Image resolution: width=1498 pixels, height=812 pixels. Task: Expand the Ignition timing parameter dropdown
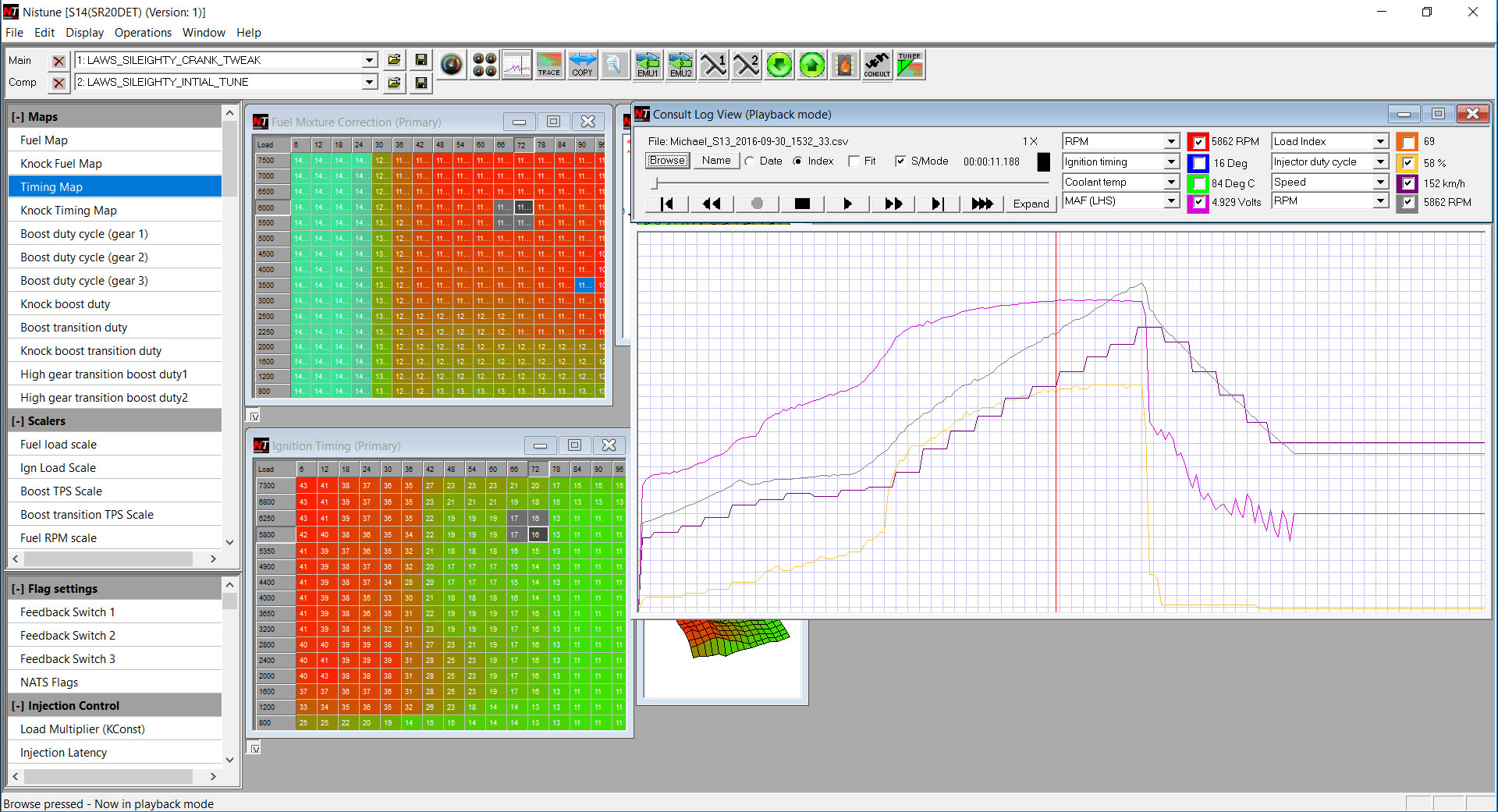coord(1171,162)
